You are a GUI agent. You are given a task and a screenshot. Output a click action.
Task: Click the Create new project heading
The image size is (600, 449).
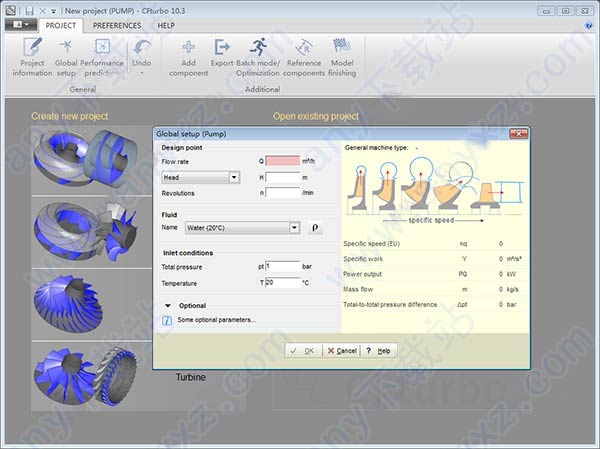70,116
